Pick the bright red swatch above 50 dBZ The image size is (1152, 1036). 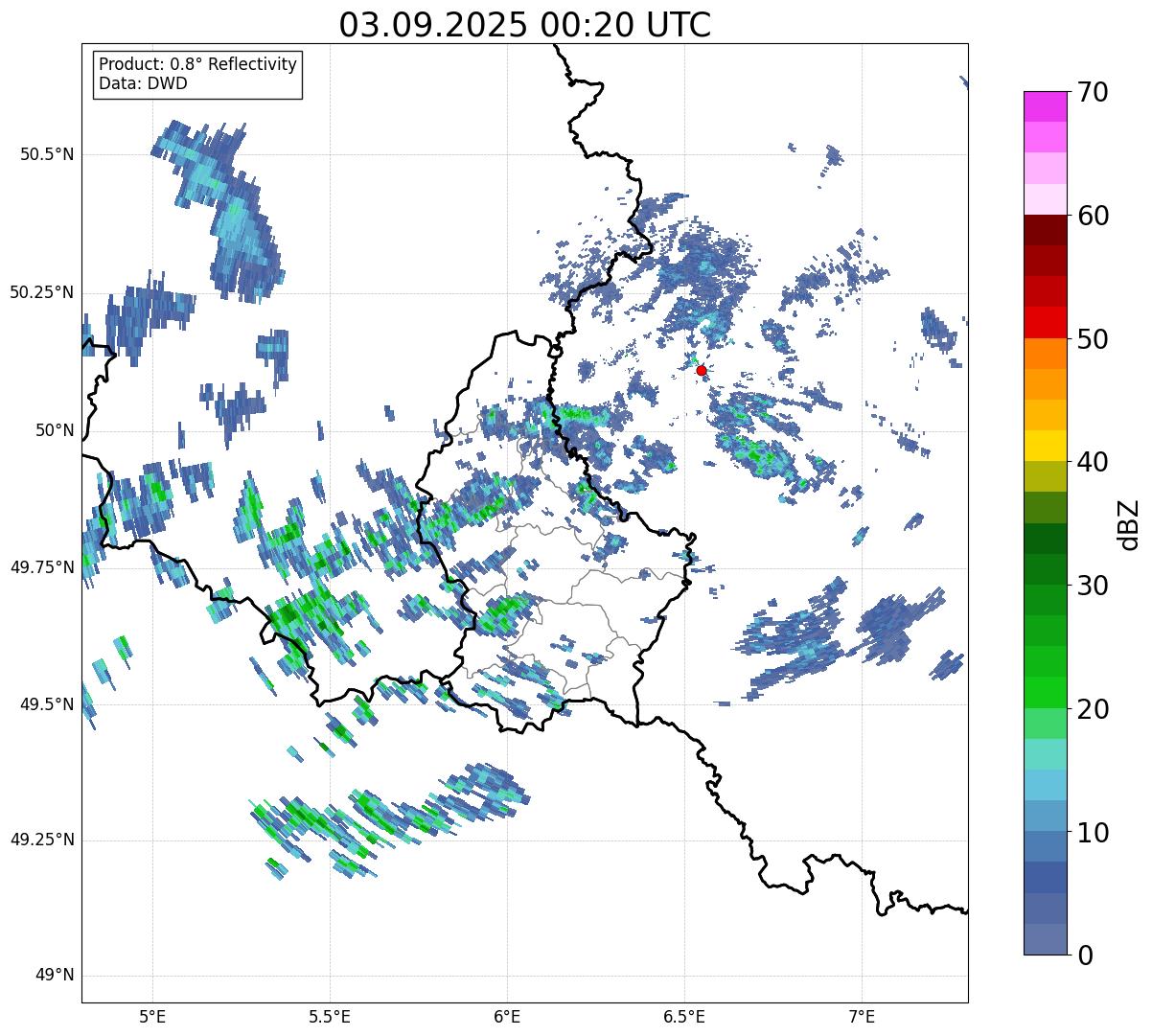pos(1045,322)
